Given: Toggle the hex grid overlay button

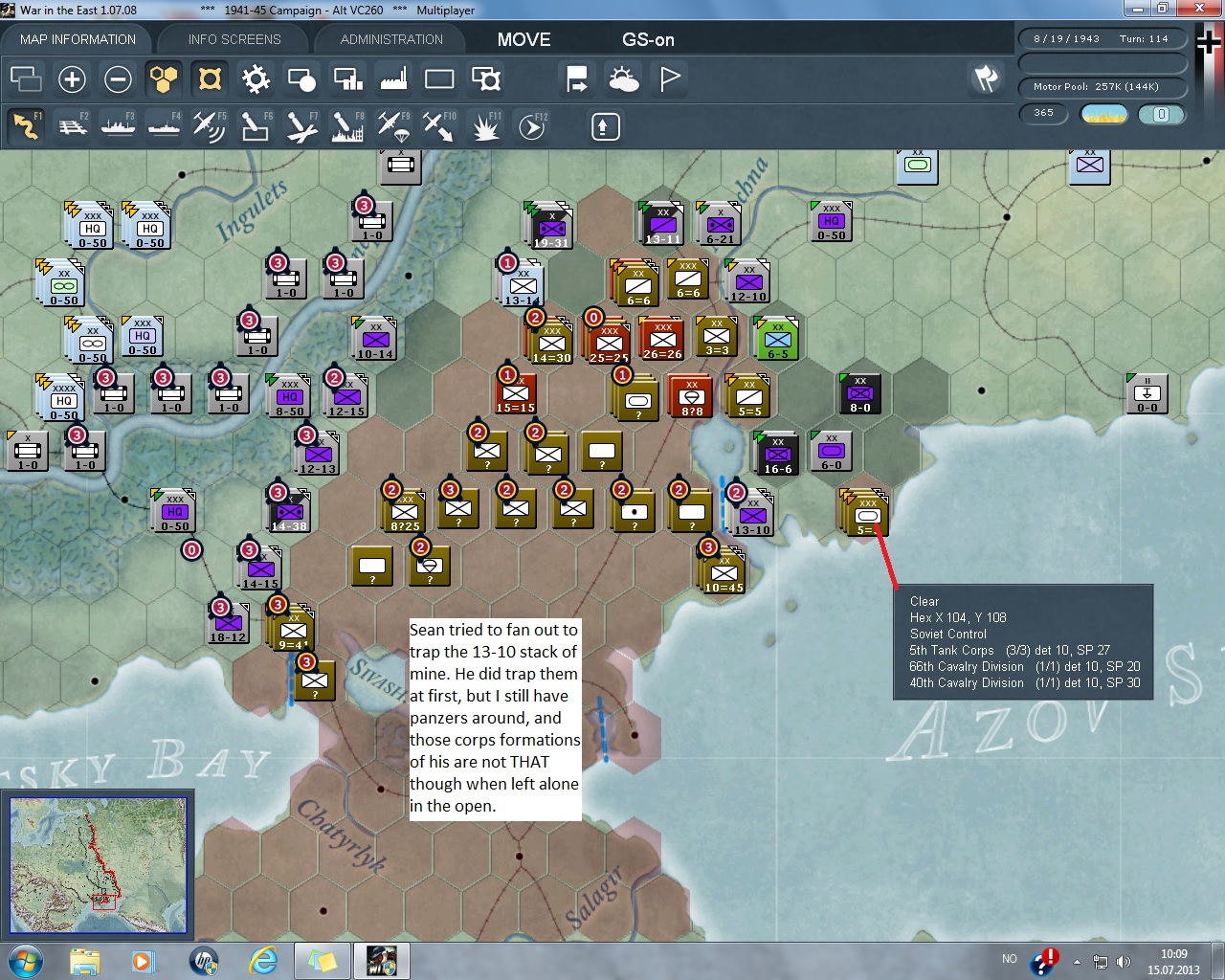Looking at the screenshot, I should pyautogui.click(x=164, y=78).
